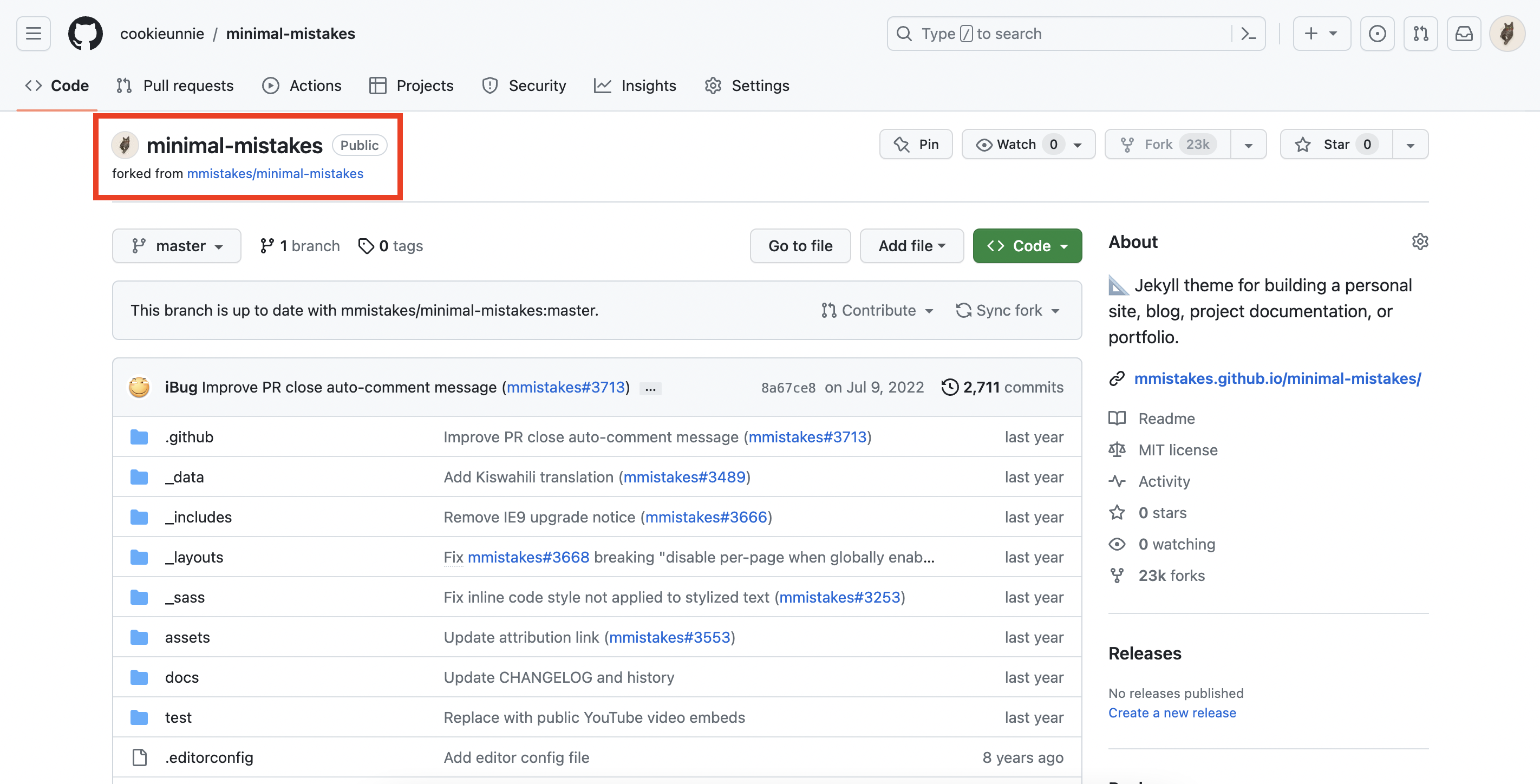Screen dimensions: 1540x784
Task: Switch to the Insights tab
Action: [x=635, y=86]
